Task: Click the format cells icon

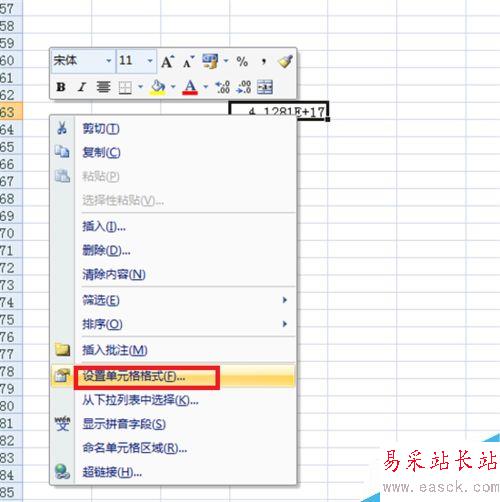Action: tap(62, 376)
